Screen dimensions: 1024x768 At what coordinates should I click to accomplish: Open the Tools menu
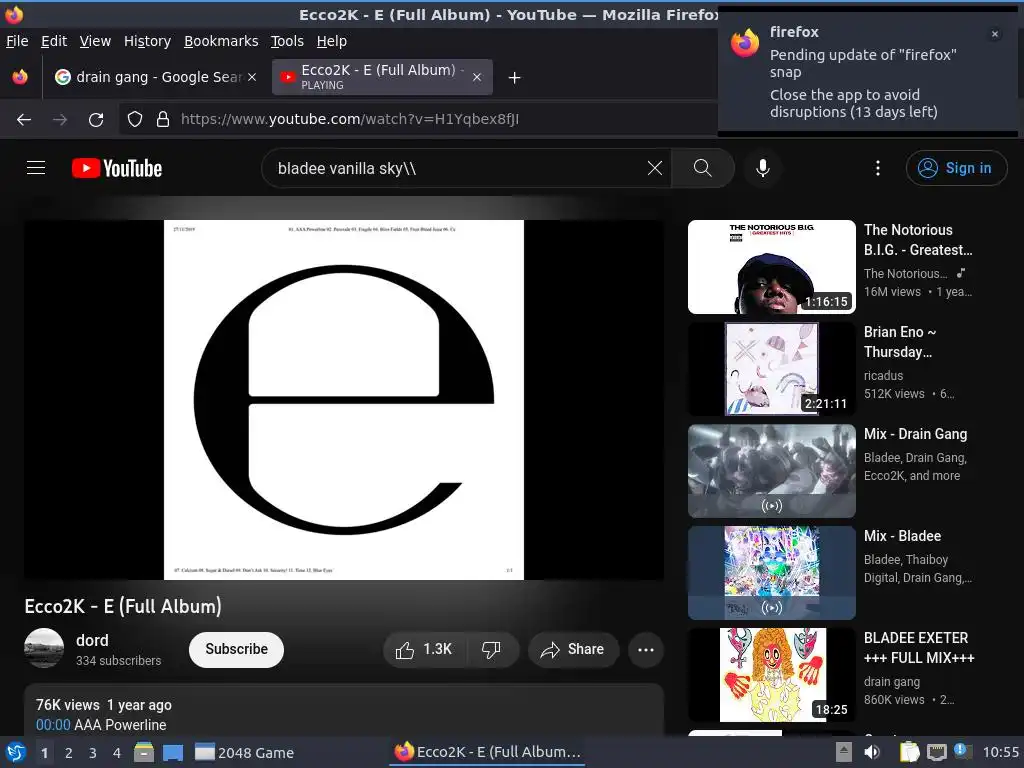coord(287,41)
